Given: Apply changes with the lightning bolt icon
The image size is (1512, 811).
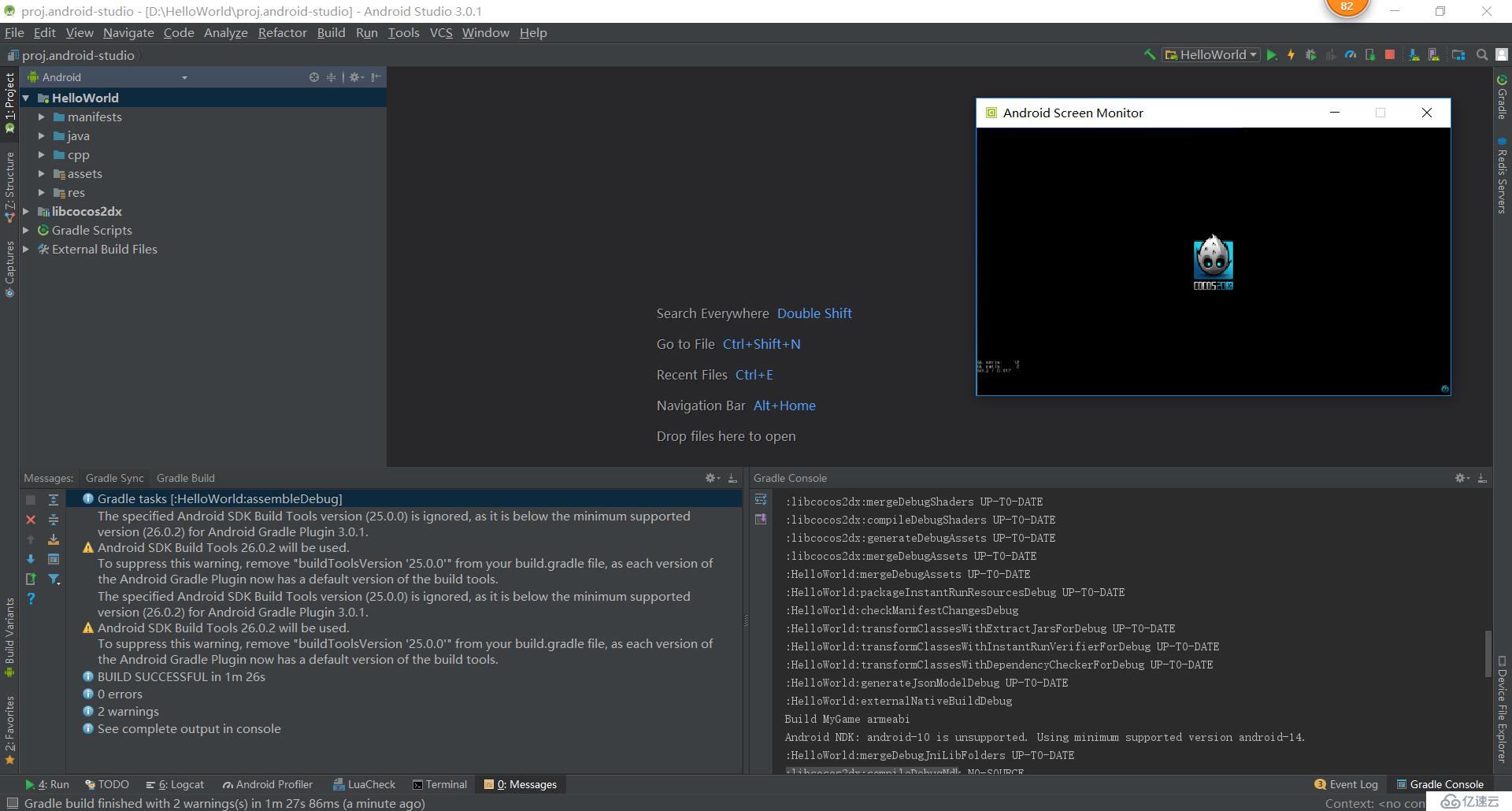Looking at the screenshot, I should 1291,54.
